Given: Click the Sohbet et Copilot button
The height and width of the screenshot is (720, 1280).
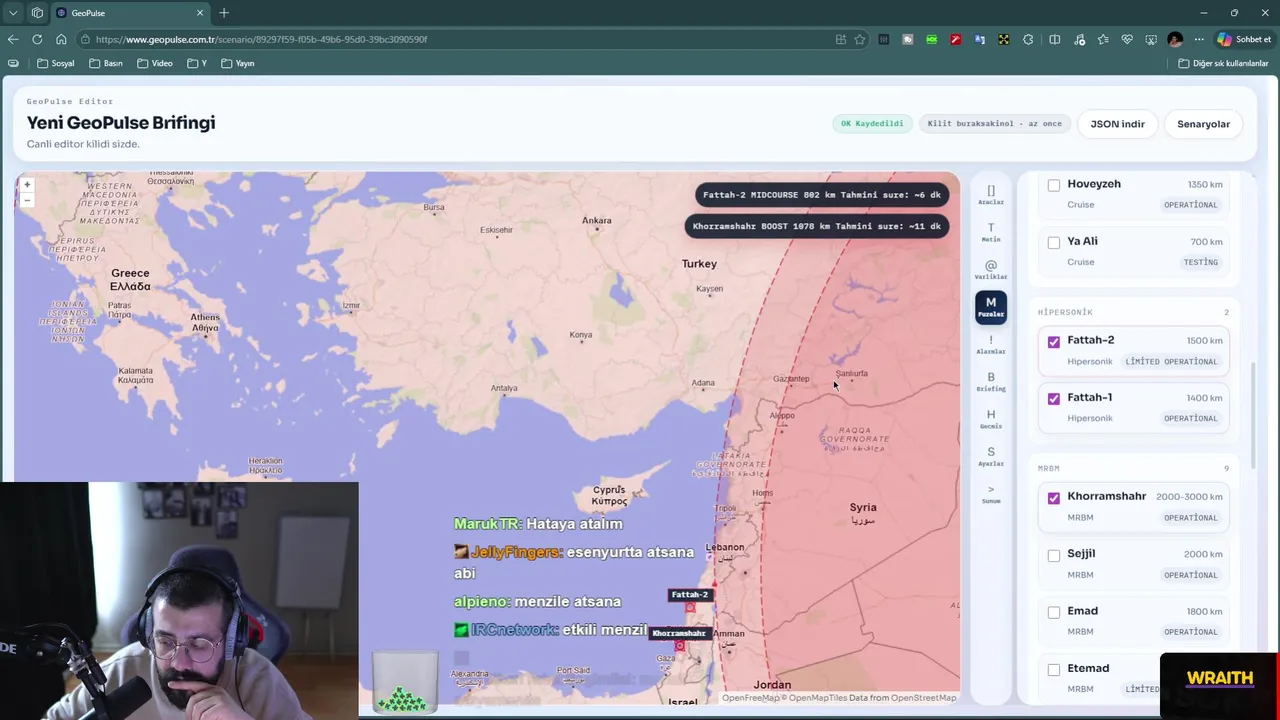Looking at the screenshot, I should pyautogui.click(x=1243, y=39).
